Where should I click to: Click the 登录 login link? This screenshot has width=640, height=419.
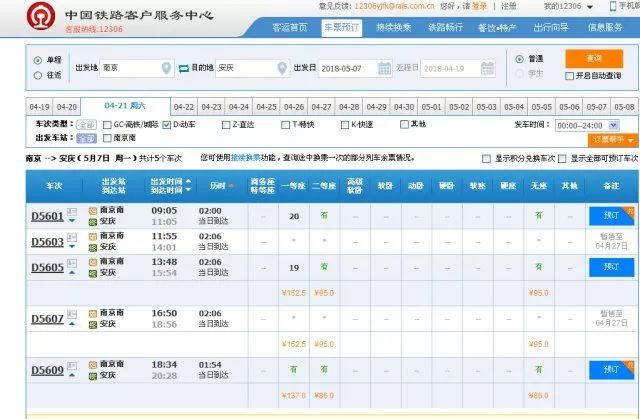[x=479, y=6]
